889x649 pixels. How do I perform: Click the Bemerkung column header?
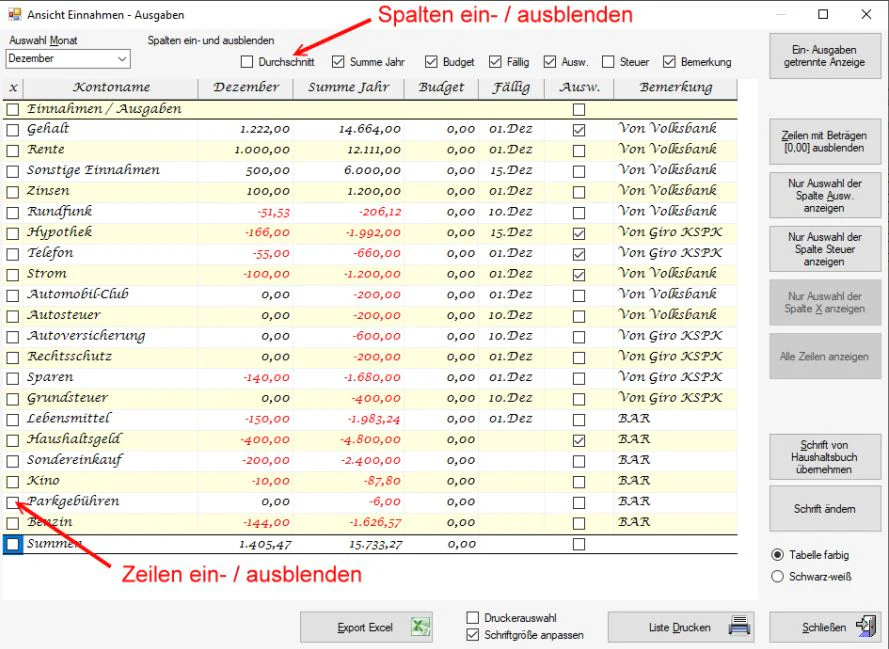tap(676, 88)
